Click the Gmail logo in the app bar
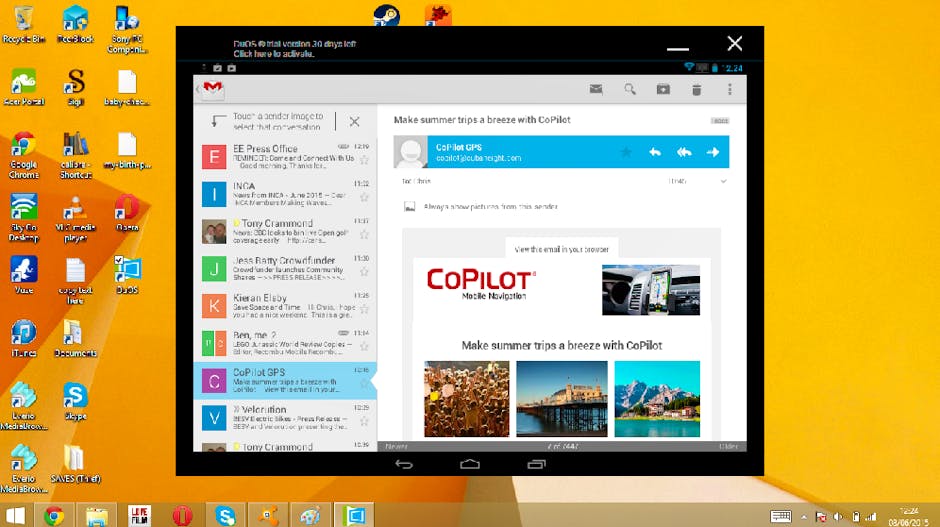Image resolution: width=940 pixels, height=527 pixels. click(212, 90)
